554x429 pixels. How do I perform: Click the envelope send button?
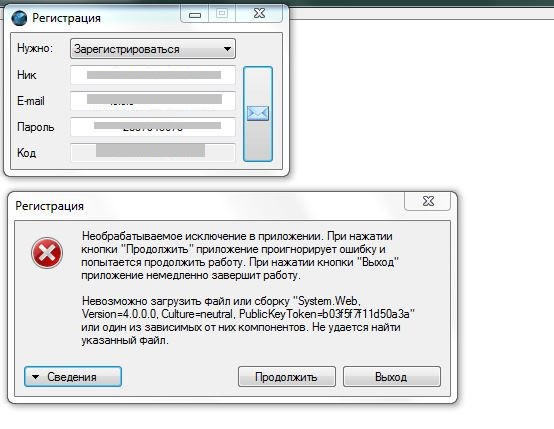click(x=258, y=114)
